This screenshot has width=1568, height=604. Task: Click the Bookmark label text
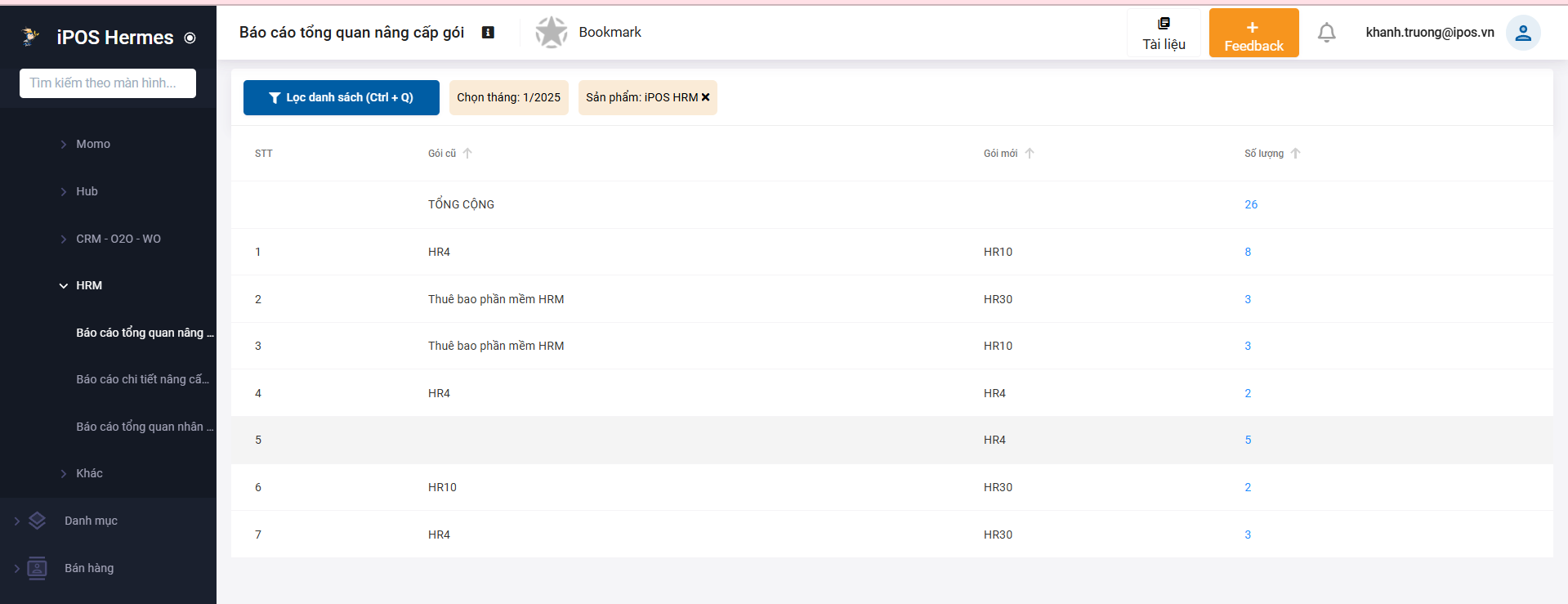pyautogui.click(x=610, y=32)
